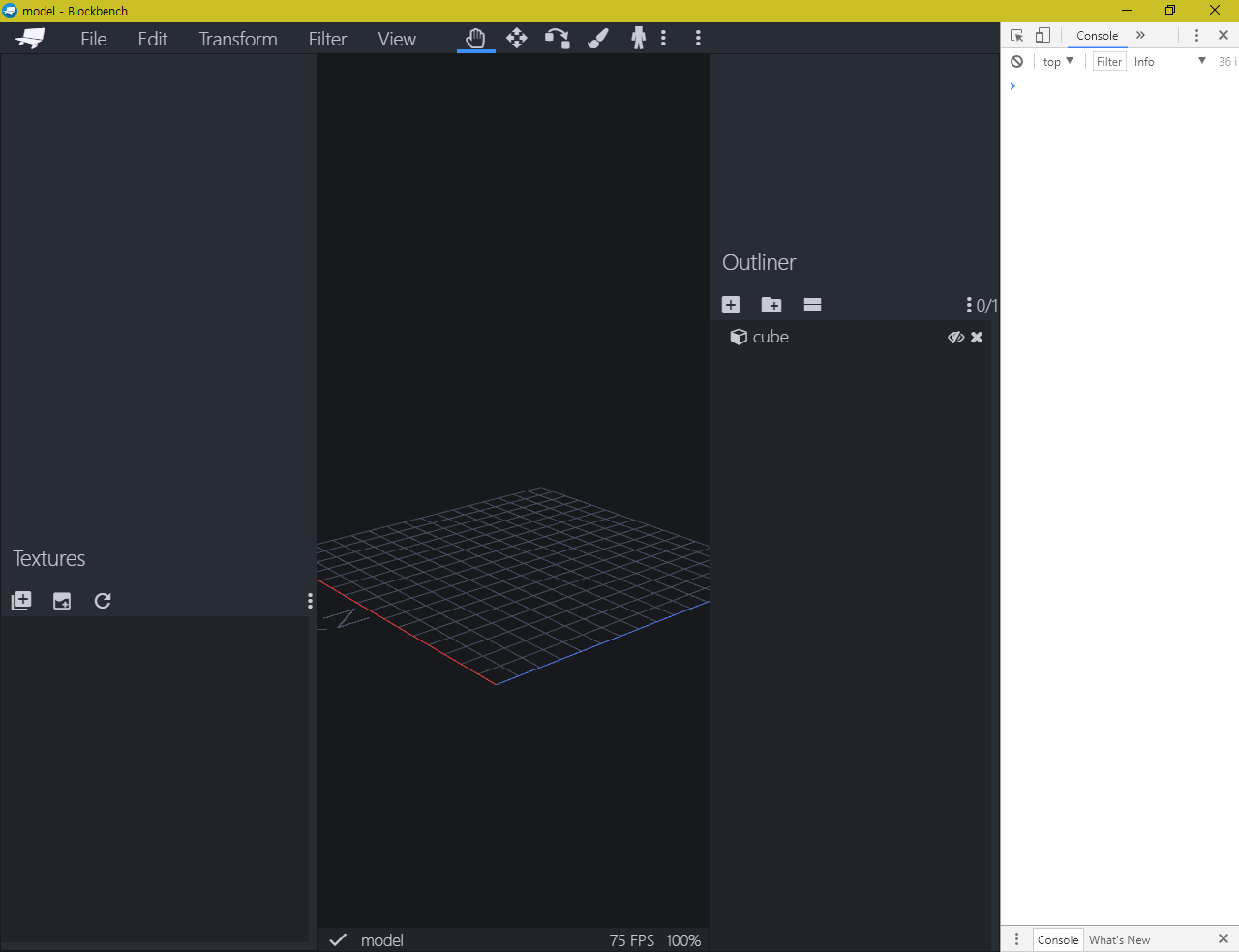1239x952 pixels.
Task: Create a new group in the Outliner
Action: [x=771, y=305]
